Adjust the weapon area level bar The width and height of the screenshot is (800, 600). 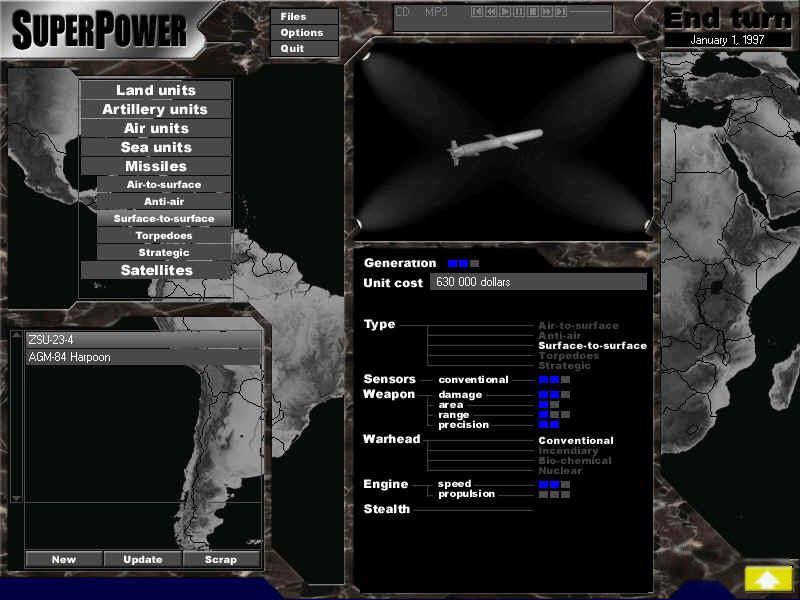[x=549, y=405]
